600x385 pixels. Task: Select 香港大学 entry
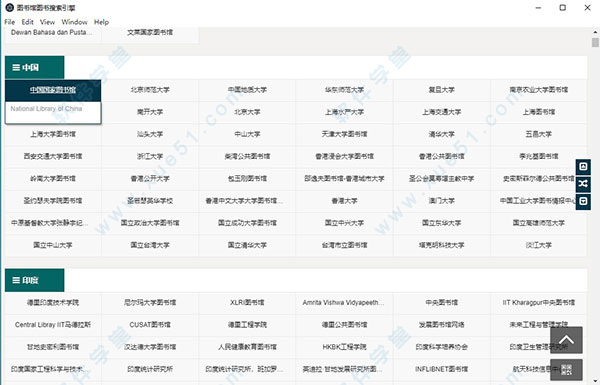coord(344,201)
